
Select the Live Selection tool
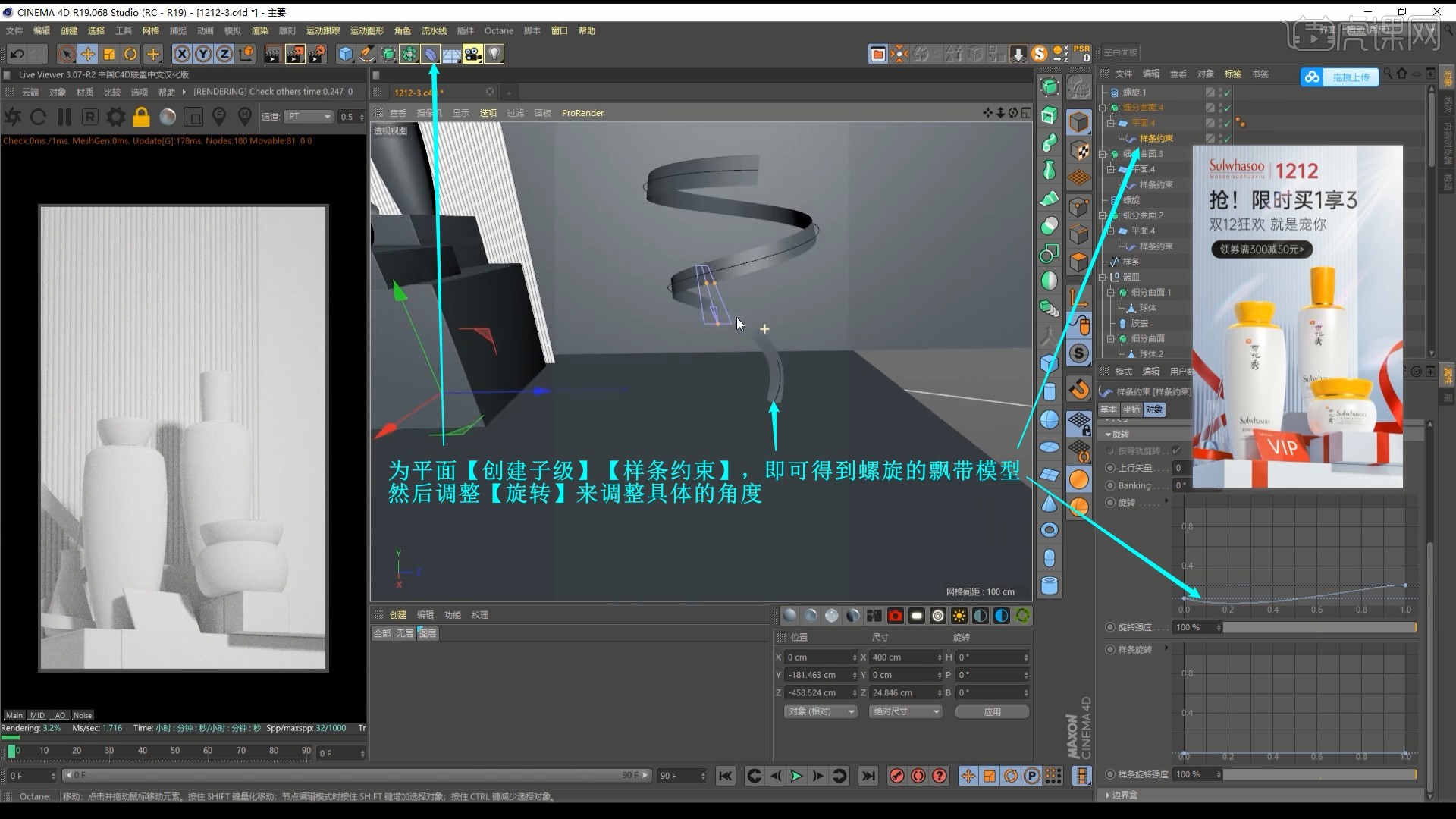click(66, 54)
